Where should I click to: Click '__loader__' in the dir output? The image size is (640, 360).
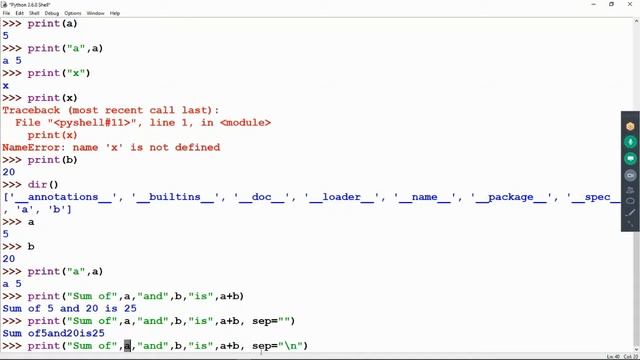(x=342, y=197)
